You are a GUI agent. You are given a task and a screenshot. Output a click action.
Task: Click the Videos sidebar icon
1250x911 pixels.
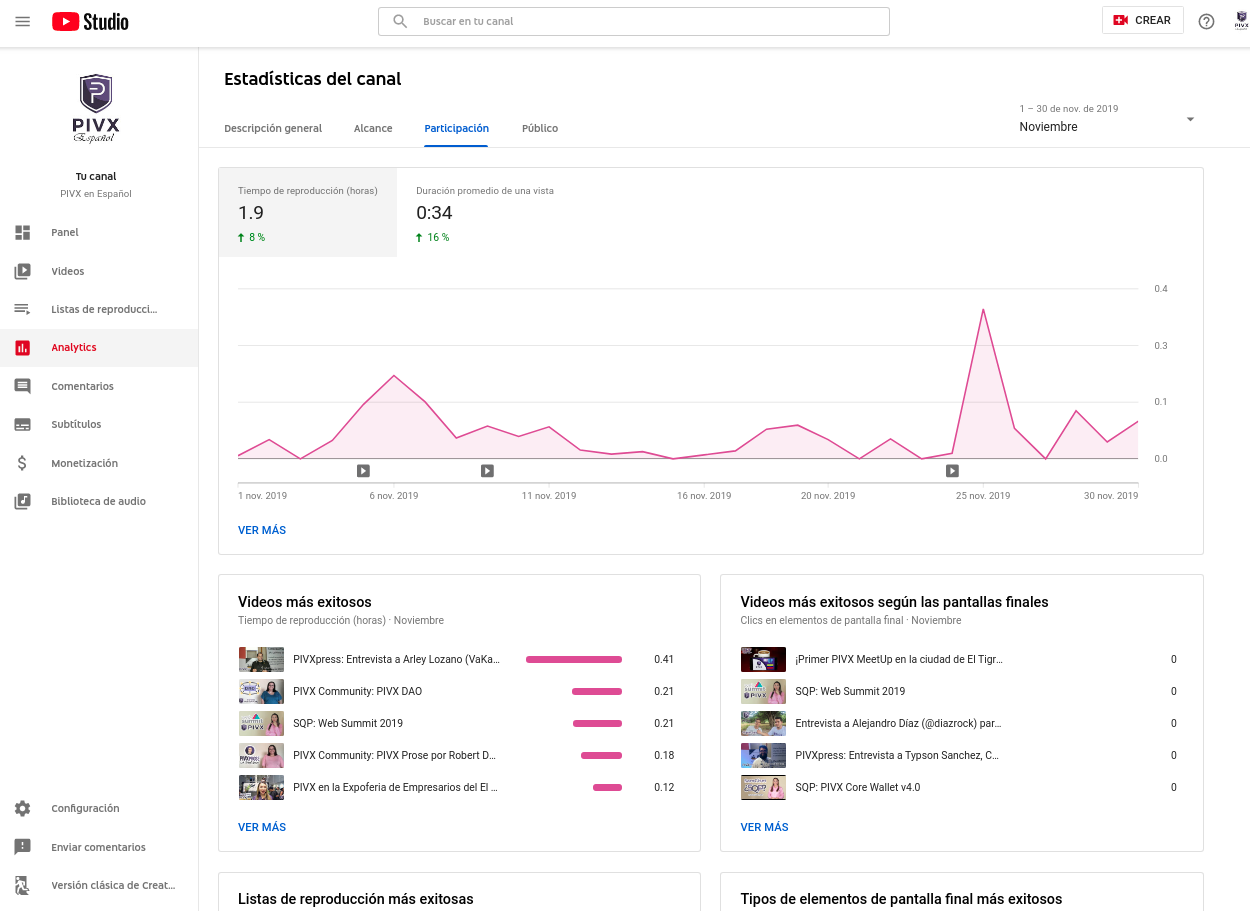click(x=23, y=271)
